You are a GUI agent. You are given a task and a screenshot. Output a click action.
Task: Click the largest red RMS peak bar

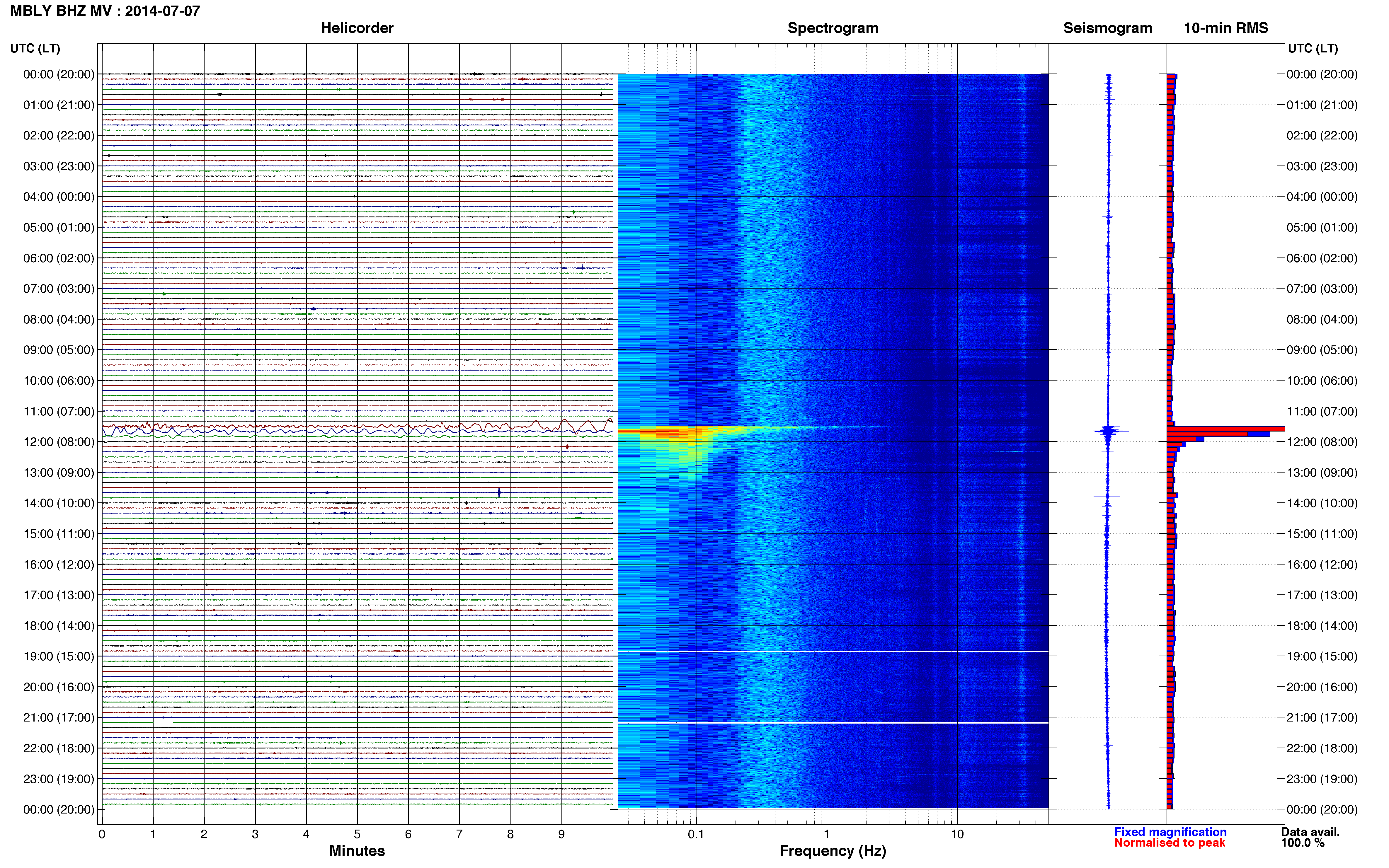coord(1226,429)
